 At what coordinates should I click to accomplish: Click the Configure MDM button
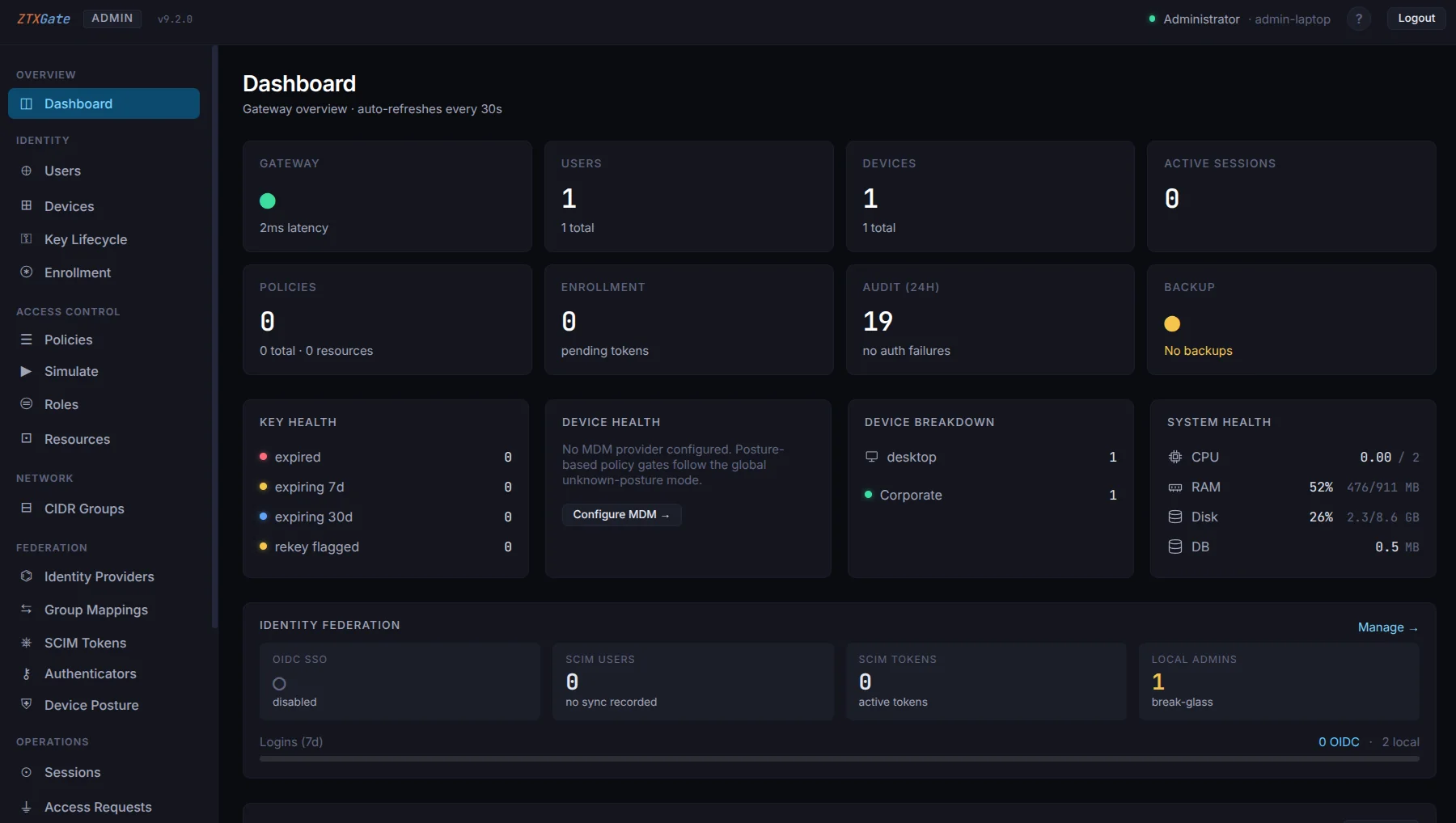pyautogui.click(x=621, y=514)
